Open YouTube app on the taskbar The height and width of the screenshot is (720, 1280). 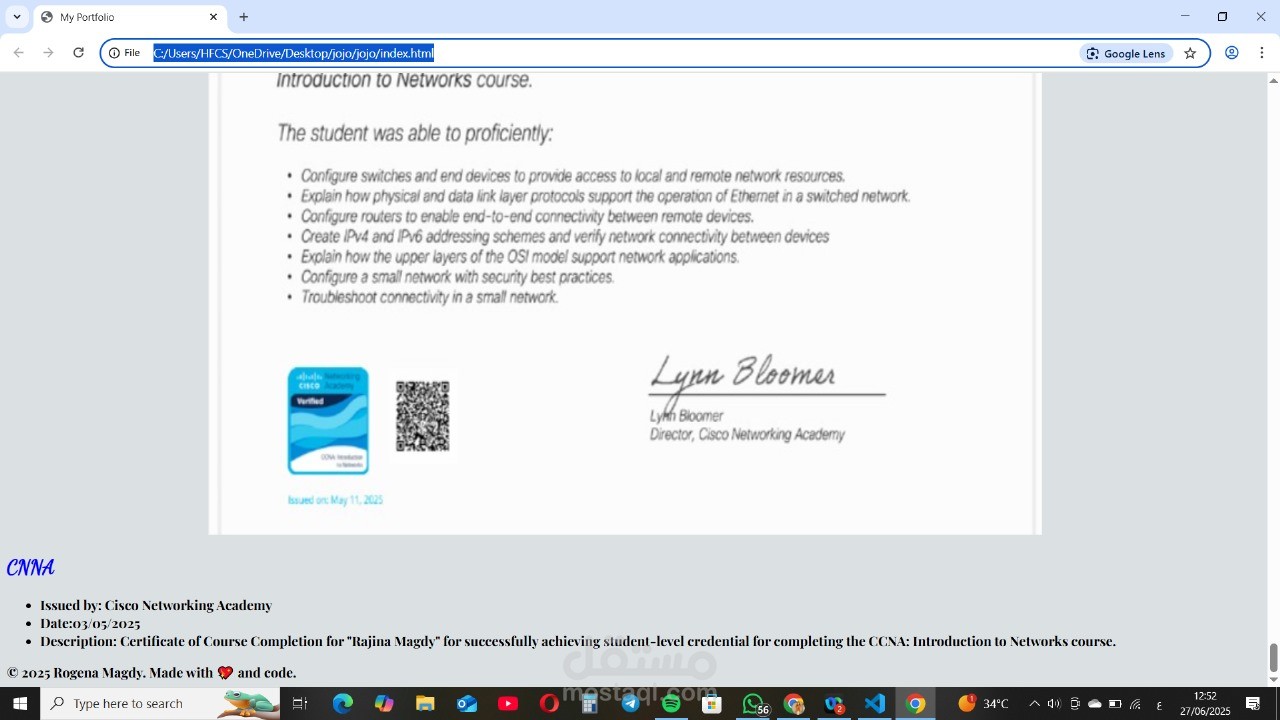tap(508, 704)
